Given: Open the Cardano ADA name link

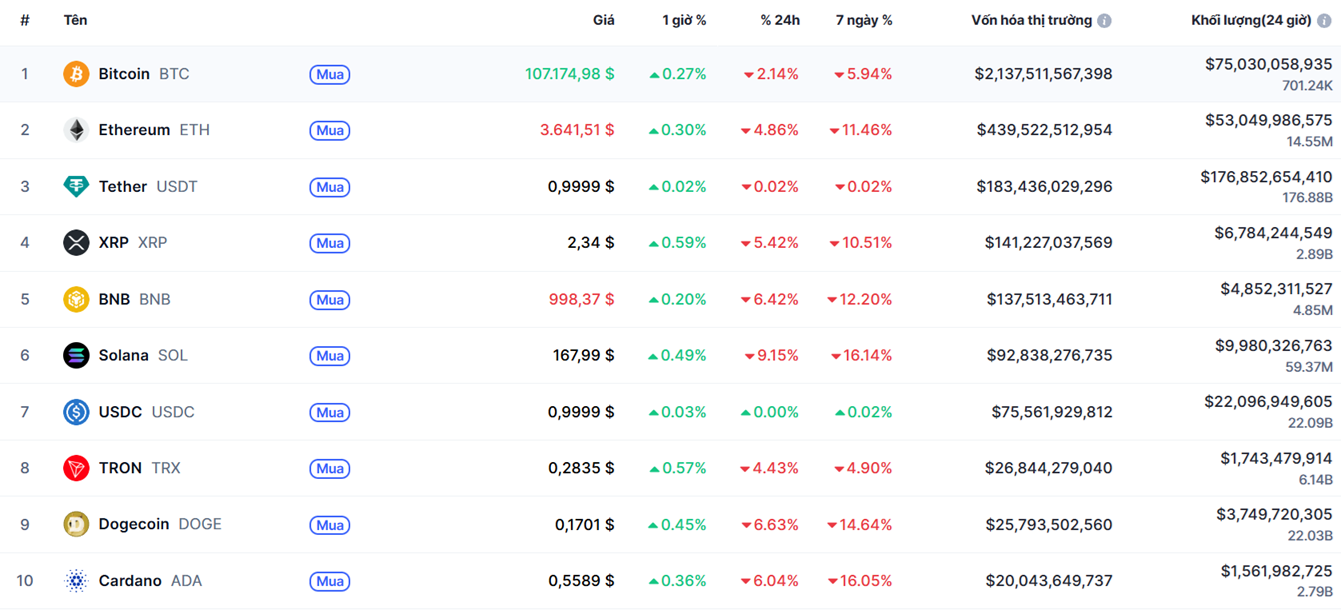Looking at the screenshot, I should 150,581.
